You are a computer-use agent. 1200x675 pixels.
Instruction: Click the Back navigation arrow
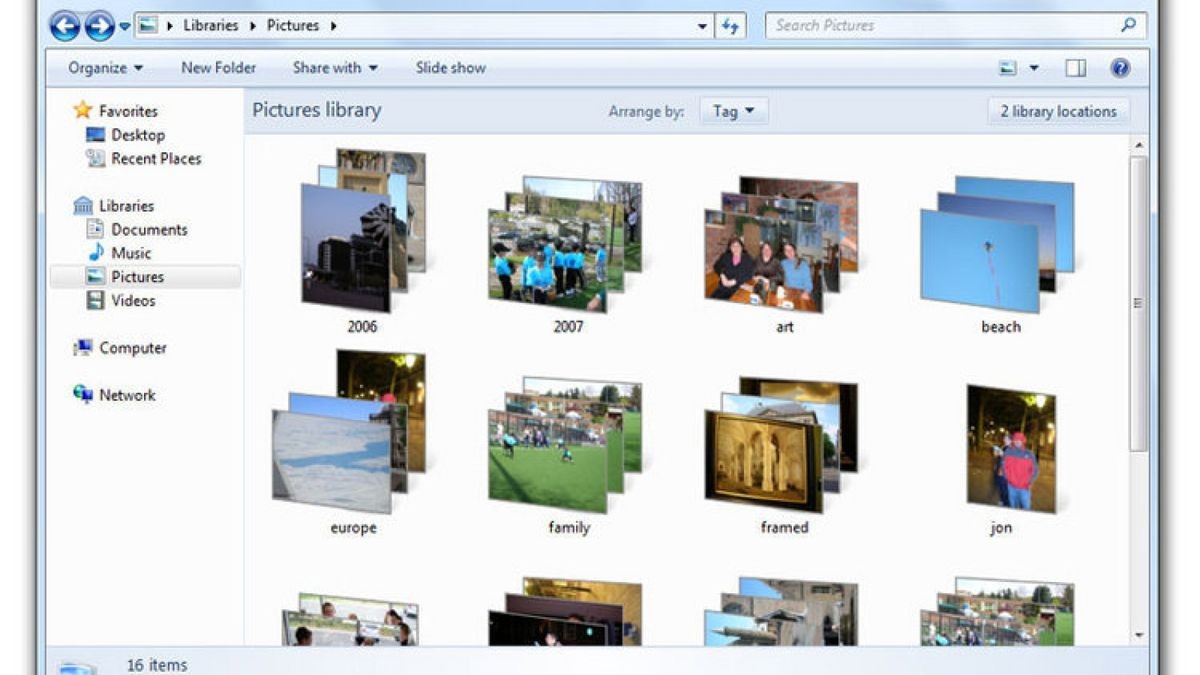[66, 27]
